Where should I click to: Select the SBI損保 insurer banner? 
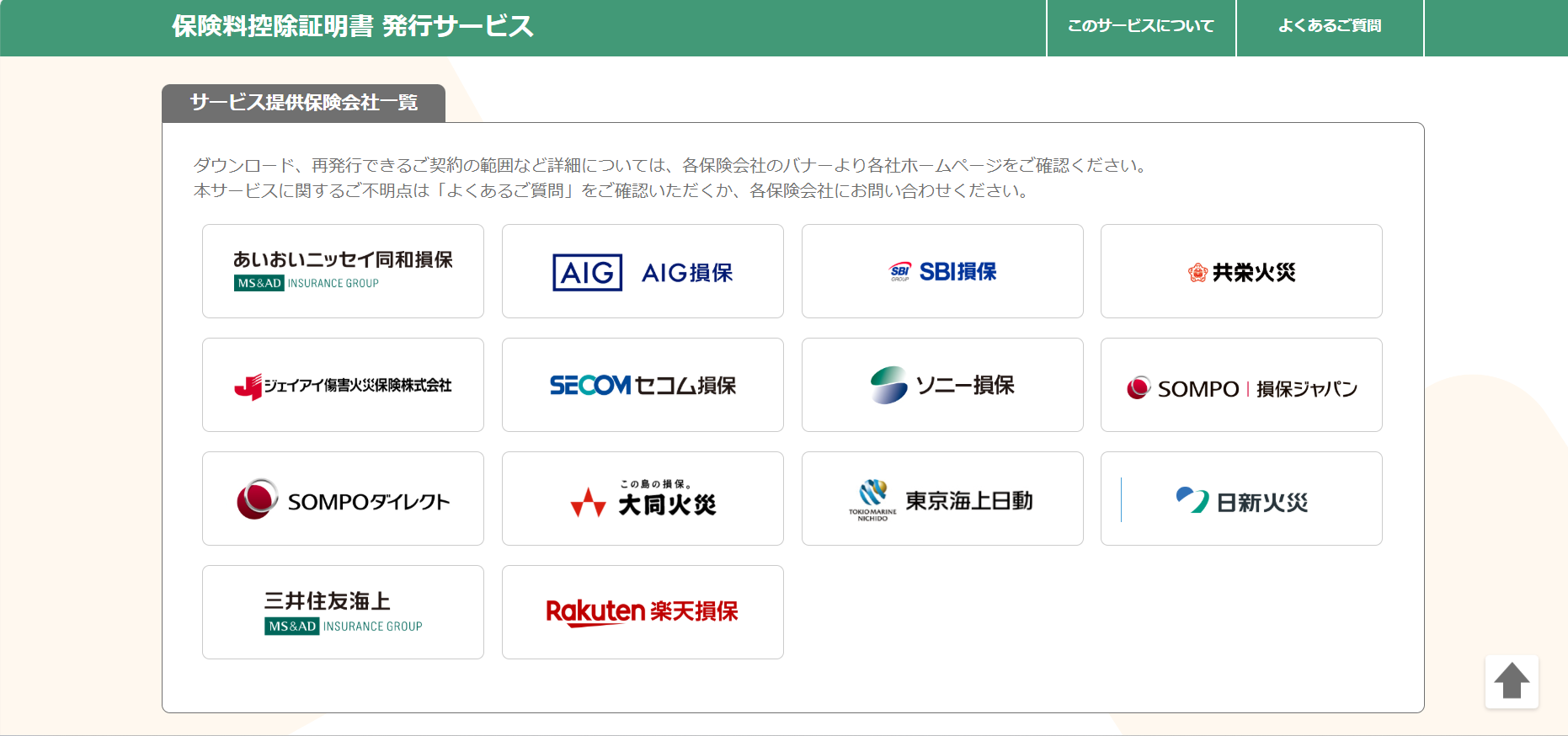(942, 271)
